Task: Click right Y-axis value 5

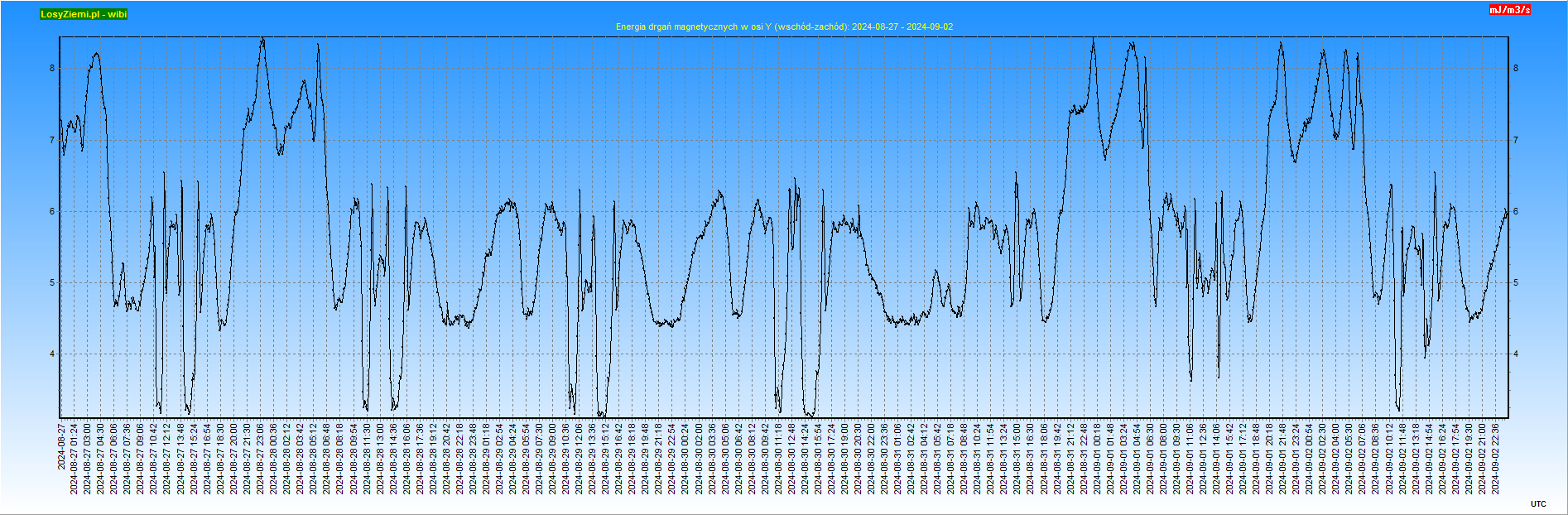Action: click(1516, 283)
